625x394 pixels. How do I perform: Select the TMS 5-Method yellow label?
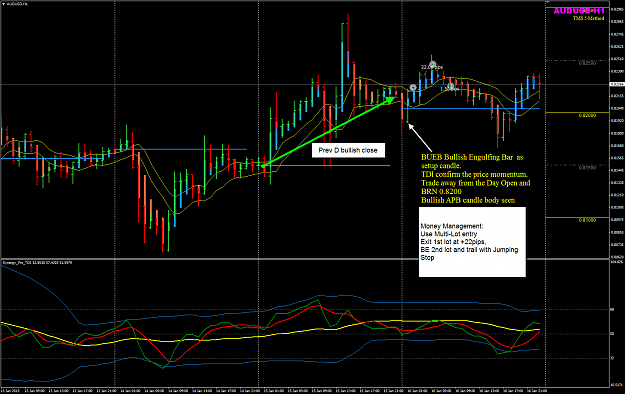[589, 18]
